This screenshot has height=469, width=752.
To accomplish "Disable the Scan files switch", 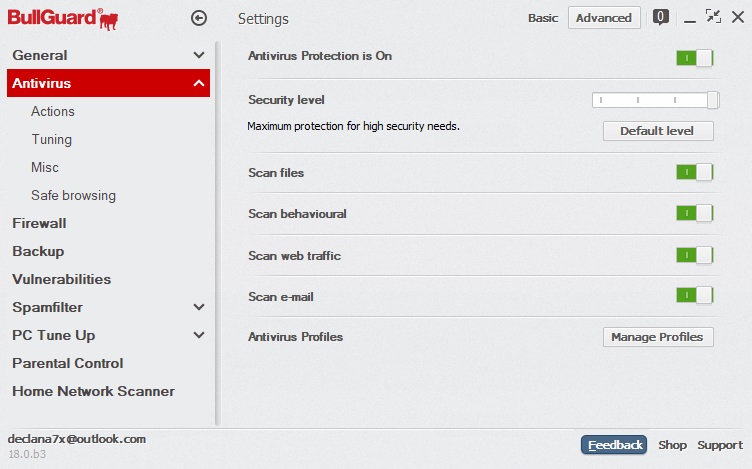I will click(694, 172).
